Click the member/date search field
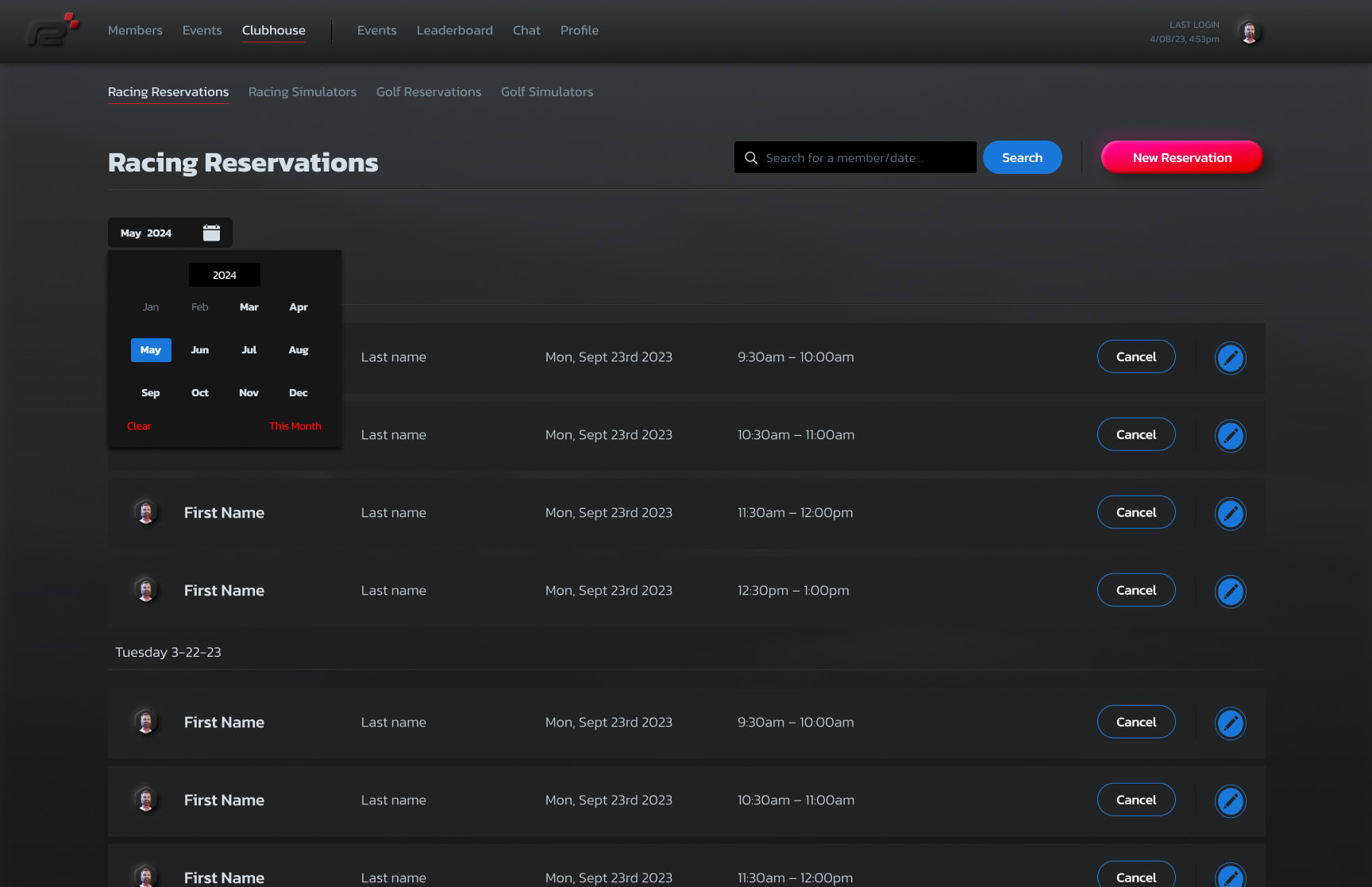 [855, 157]
